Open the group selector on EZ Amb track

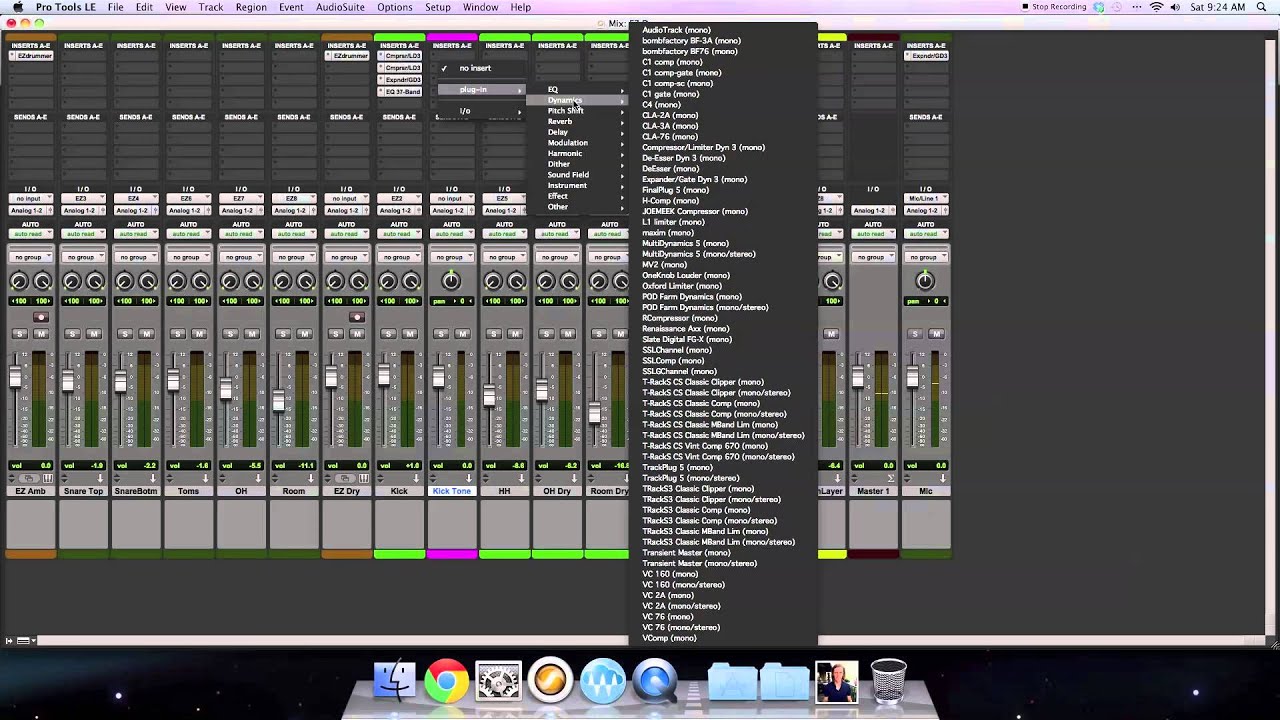click(x=30, y=257)
